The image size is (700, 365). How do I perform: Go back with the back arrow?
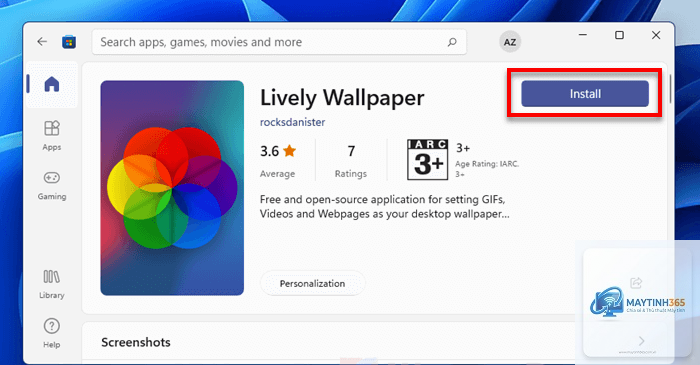(x=42, y=42)
